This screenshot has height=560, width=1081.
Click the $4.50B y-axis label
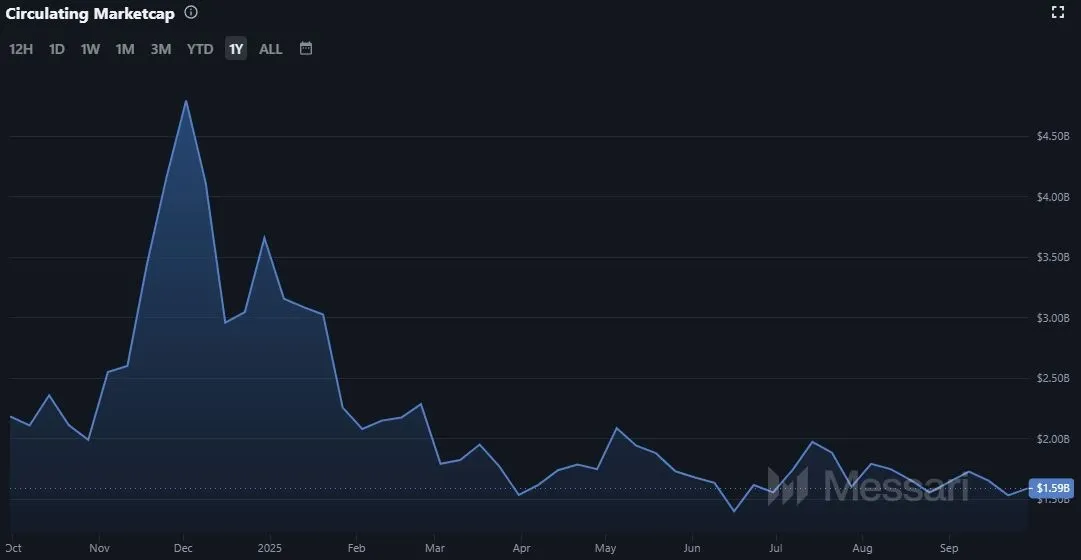(x=1053, y=136)
